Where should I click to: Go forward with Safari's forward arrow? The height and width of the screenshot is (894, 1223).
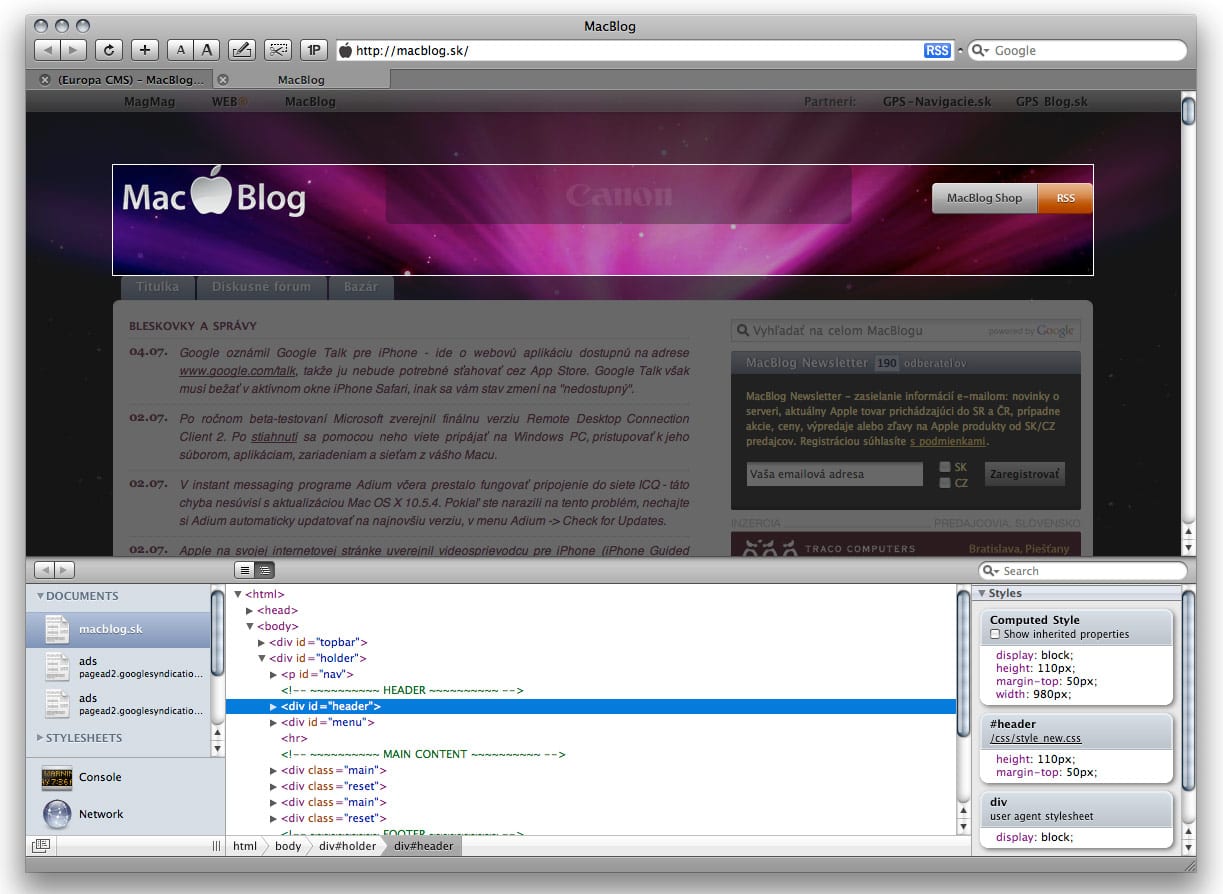[73, 50]
